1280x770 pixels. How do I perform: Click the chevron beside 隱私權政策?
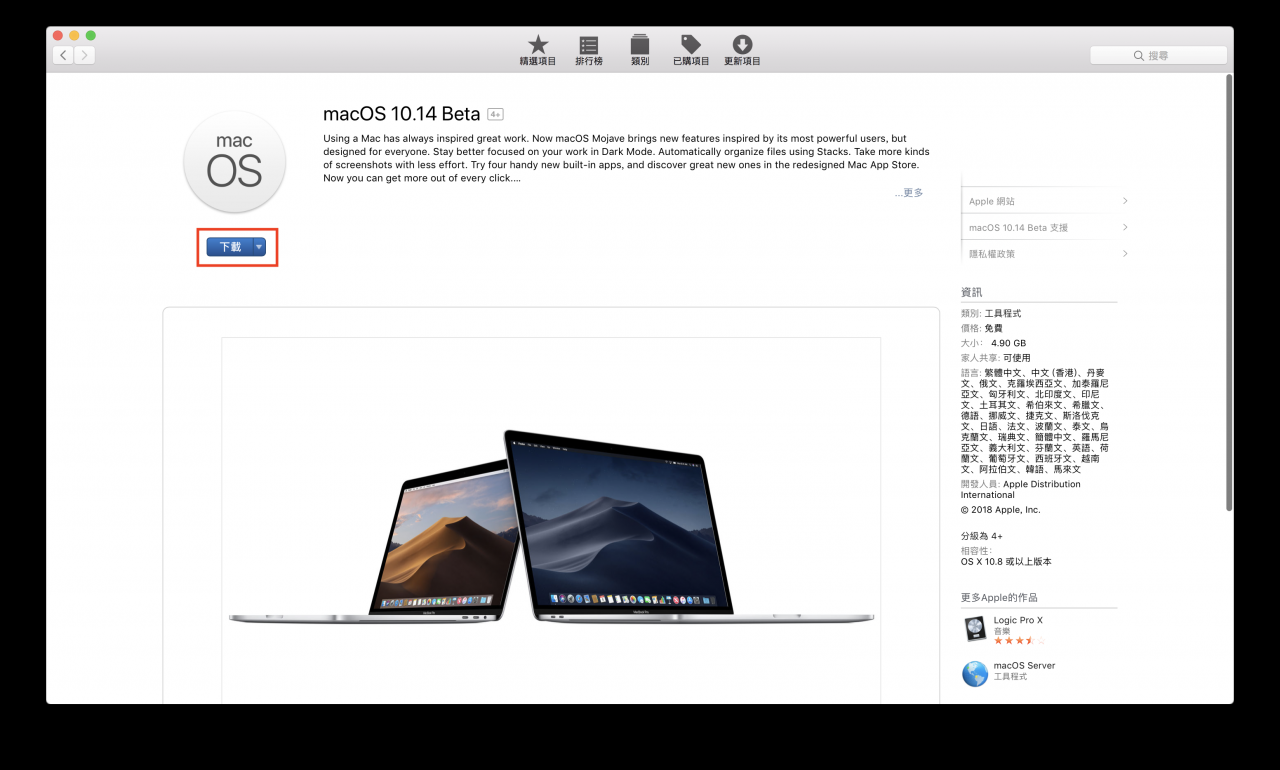(1125, 253)
